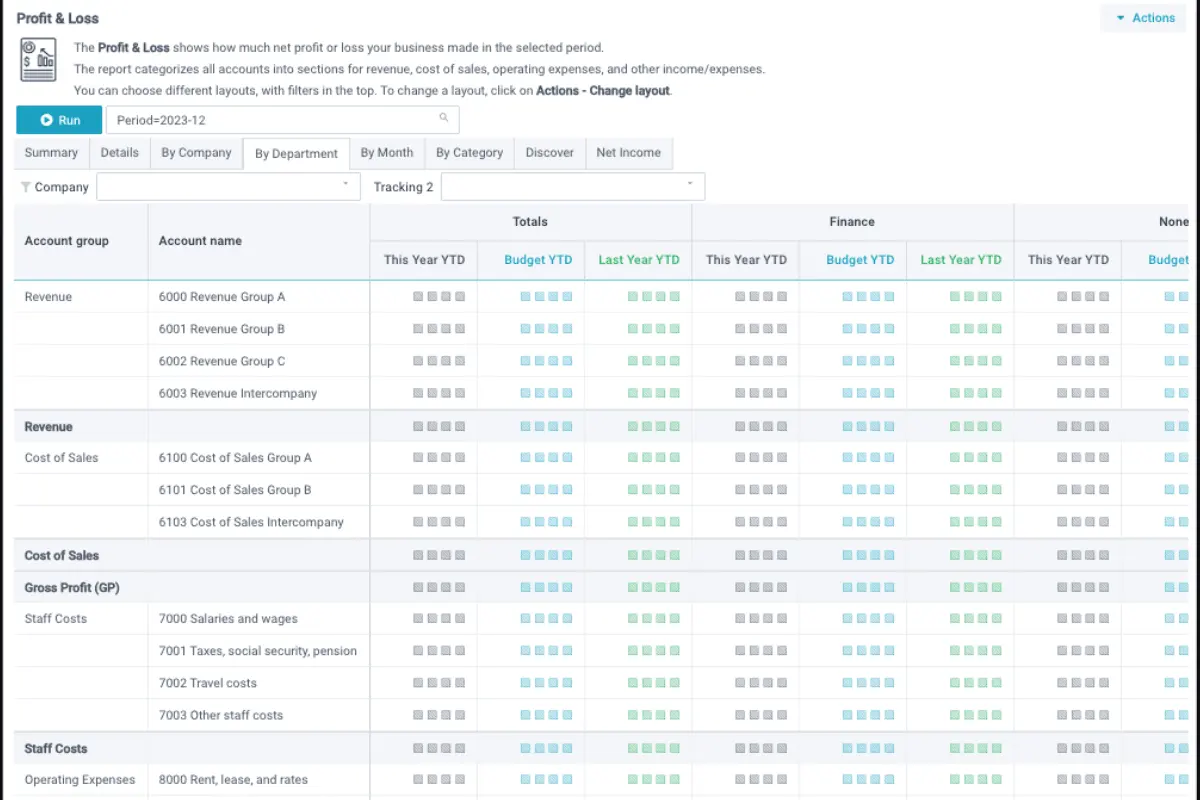Click the play icon on Run button
This screenshot has width=1200, height=800.
tap(46, 120)
